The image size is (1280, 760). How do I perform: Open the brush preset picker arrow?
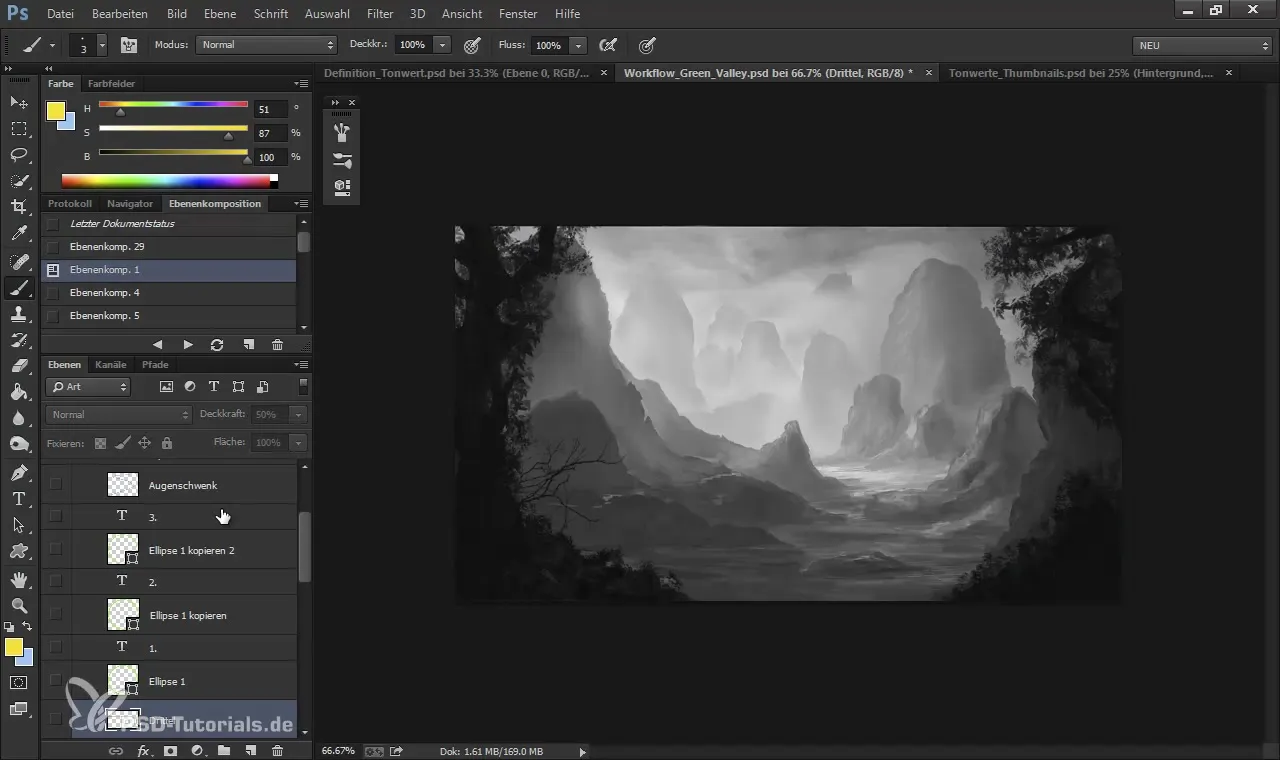[x=102, y=45]
